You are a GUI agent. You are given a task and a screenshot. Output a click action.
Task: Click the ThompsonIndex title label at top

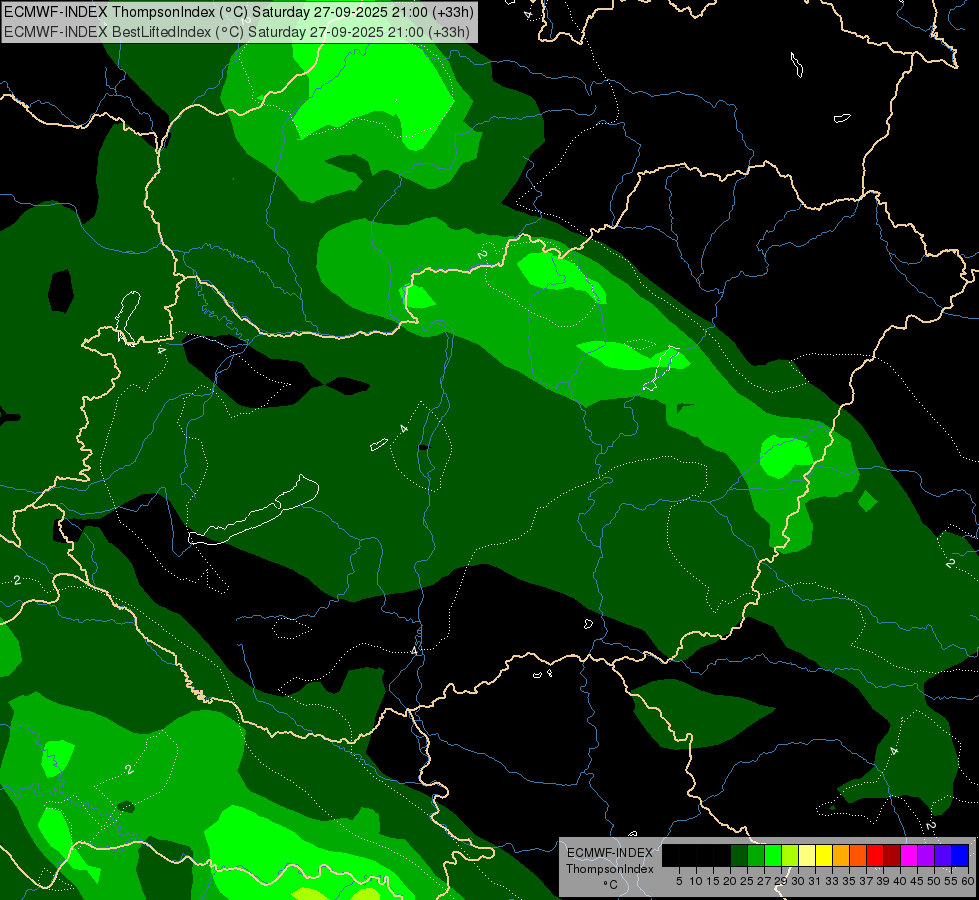pyautogui.click(x=239, y=12)
